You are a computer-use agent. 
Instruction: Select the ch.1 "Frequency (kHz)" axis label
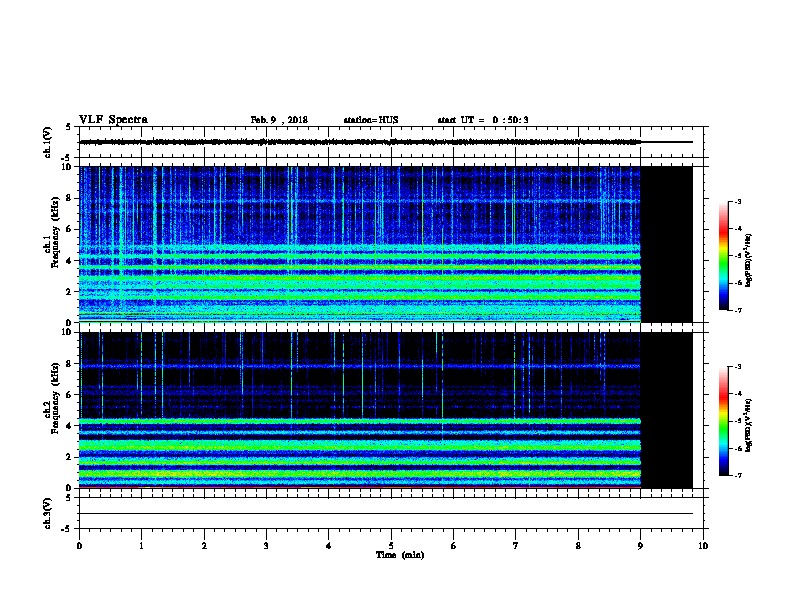[x=55, y=232]
